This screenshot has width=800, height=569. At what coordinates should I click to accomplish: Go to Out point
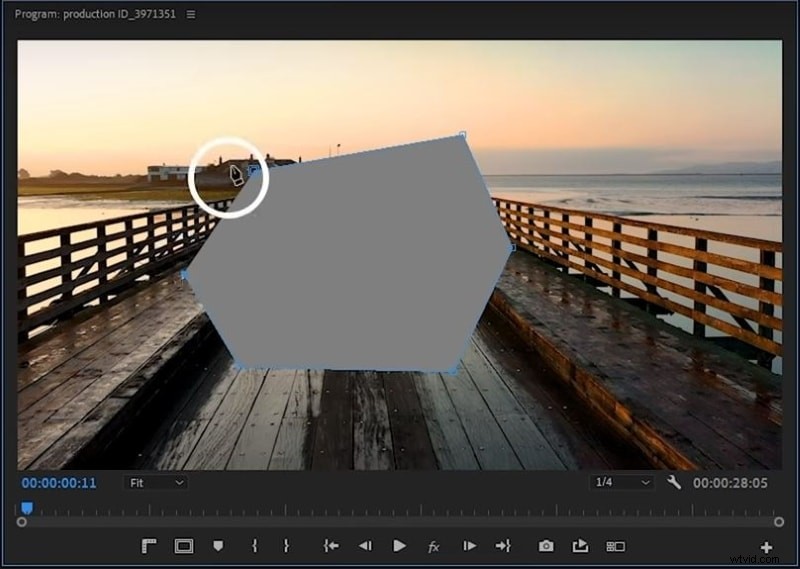coord(503,546)
